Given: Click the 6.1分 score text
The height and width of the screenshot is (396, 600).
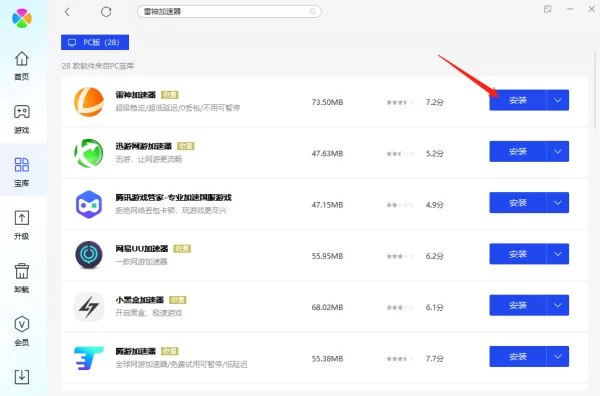Looking at the screenshot, I should (x=435, y=308).
